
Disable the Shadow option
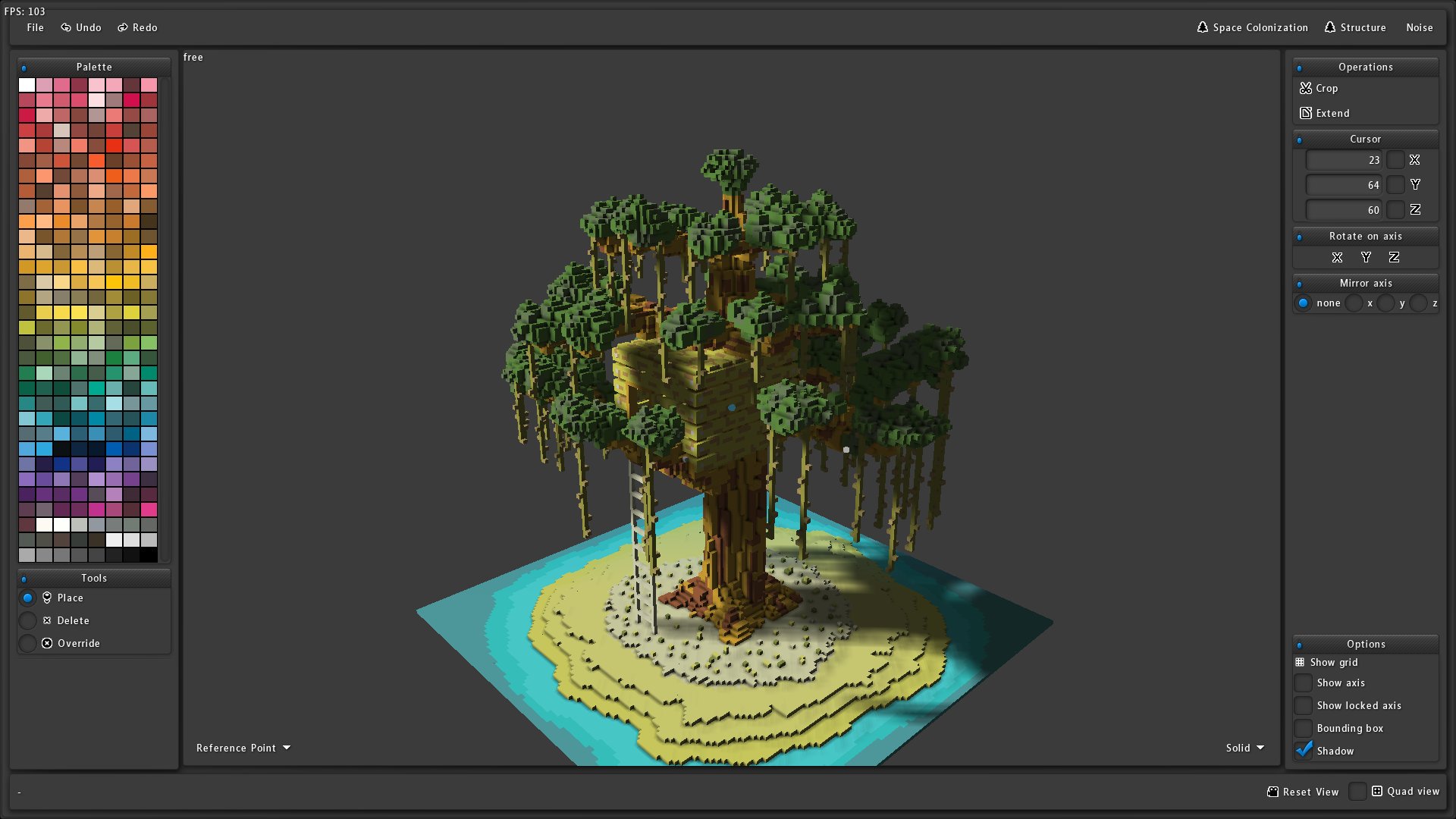[1303, 750]
